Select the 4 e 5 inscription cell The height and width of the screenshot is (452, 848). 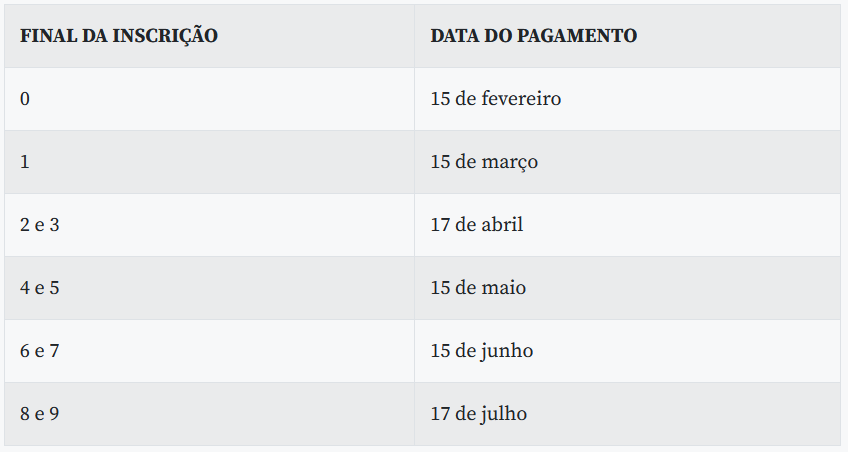209,288
